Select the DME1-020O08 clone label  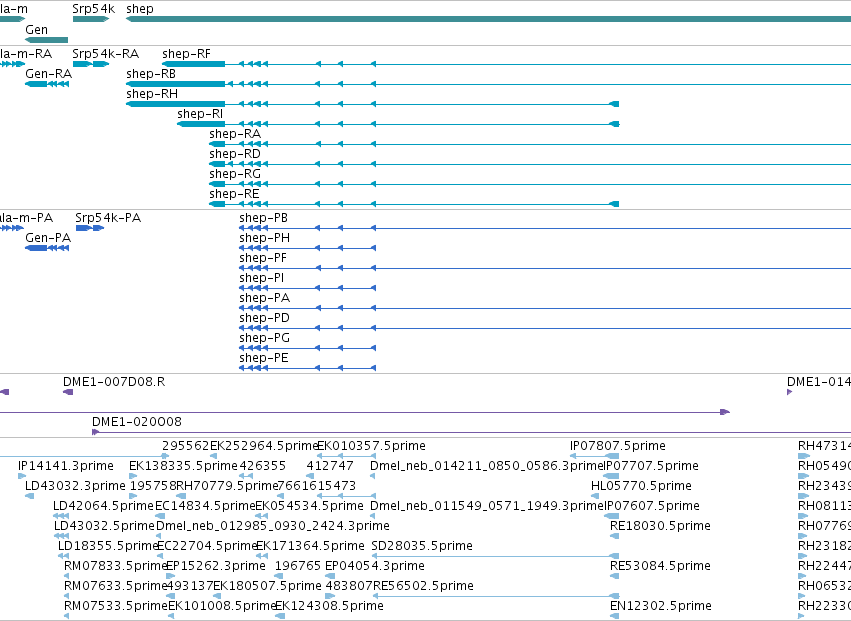[x=137, y=422]
